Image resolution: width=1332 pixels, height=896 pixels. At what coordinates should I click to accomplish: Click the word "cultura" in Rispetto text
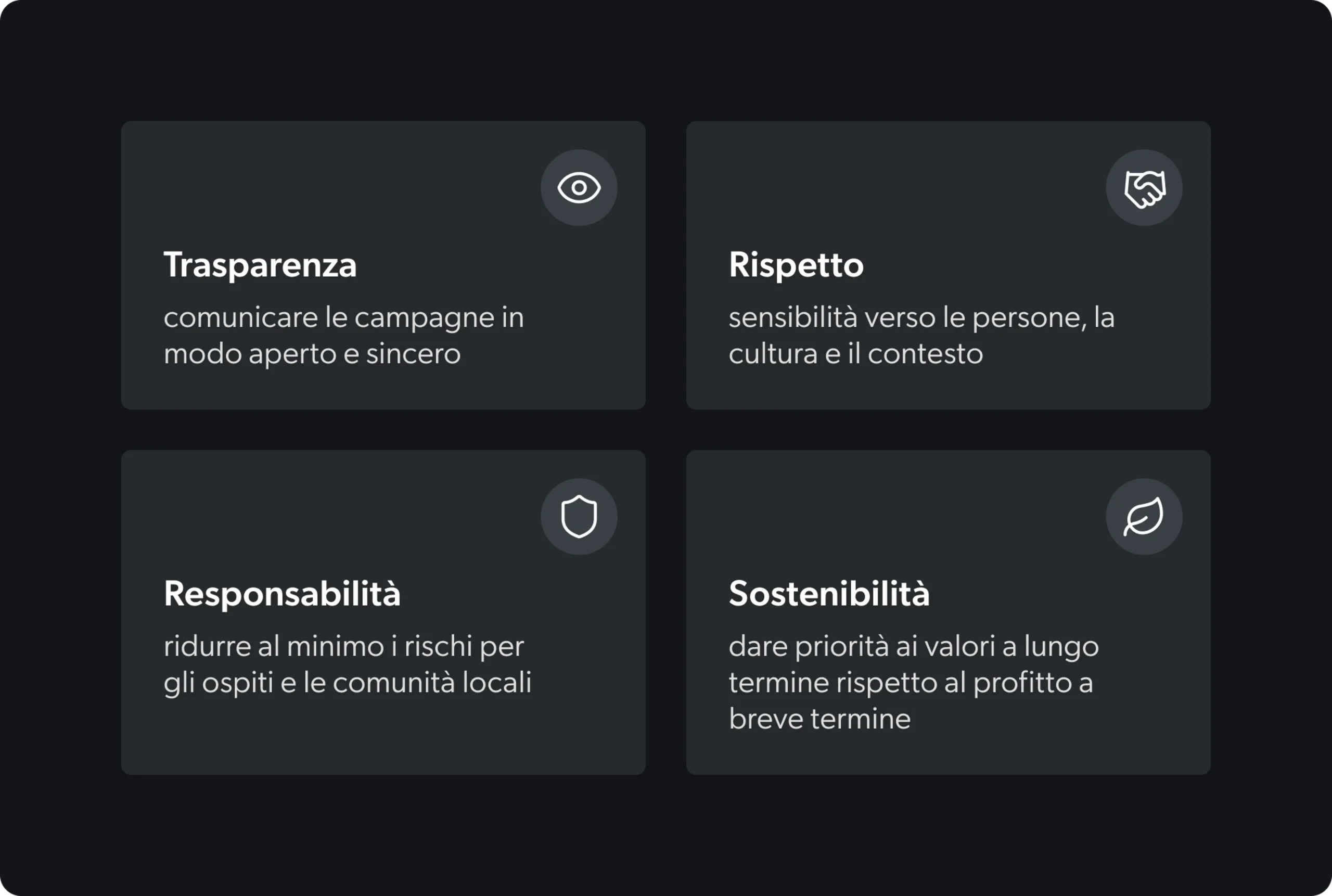[773, 354]
